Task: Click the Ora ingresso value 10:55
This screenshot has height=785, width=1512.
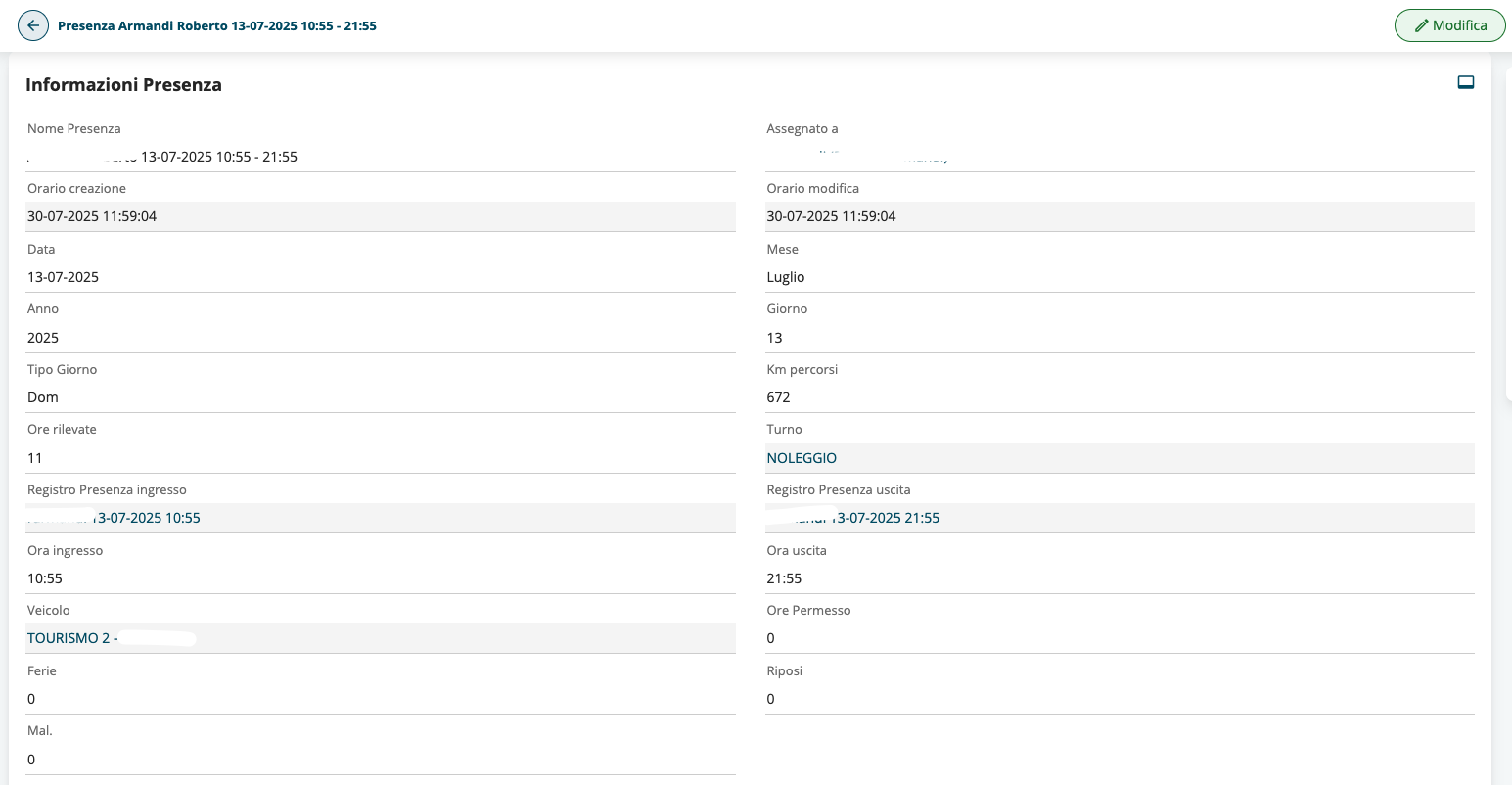Action: [x=45, y=578]
